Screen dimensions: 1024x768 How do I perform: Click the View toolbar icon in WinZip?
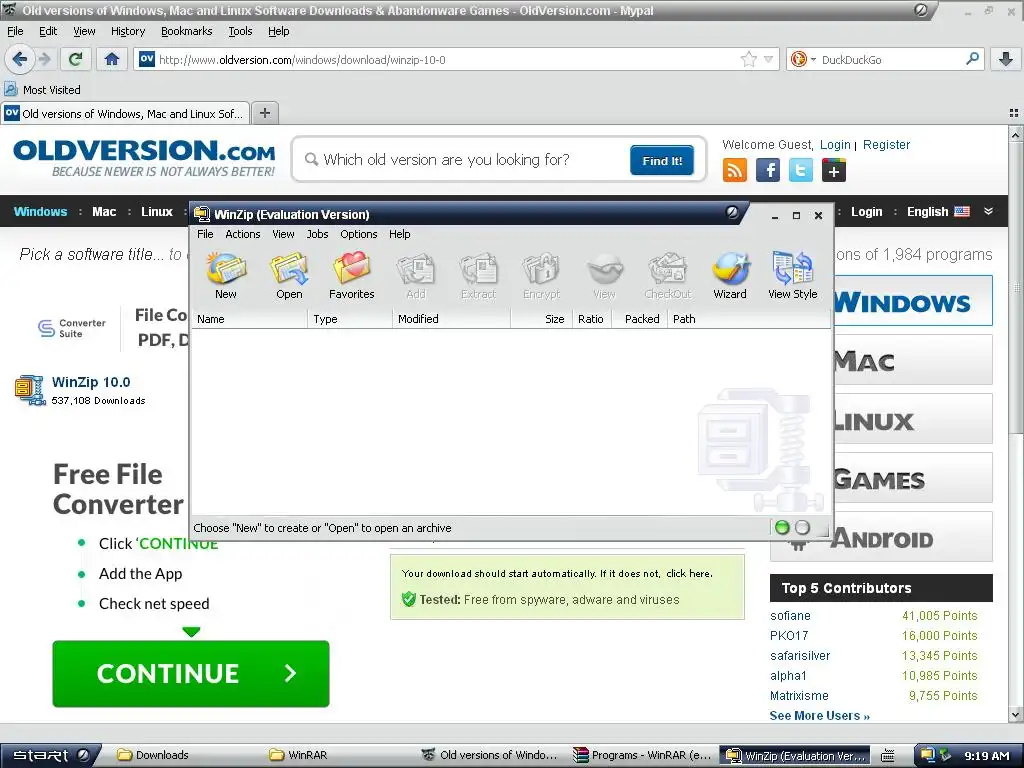coord(604,276)
